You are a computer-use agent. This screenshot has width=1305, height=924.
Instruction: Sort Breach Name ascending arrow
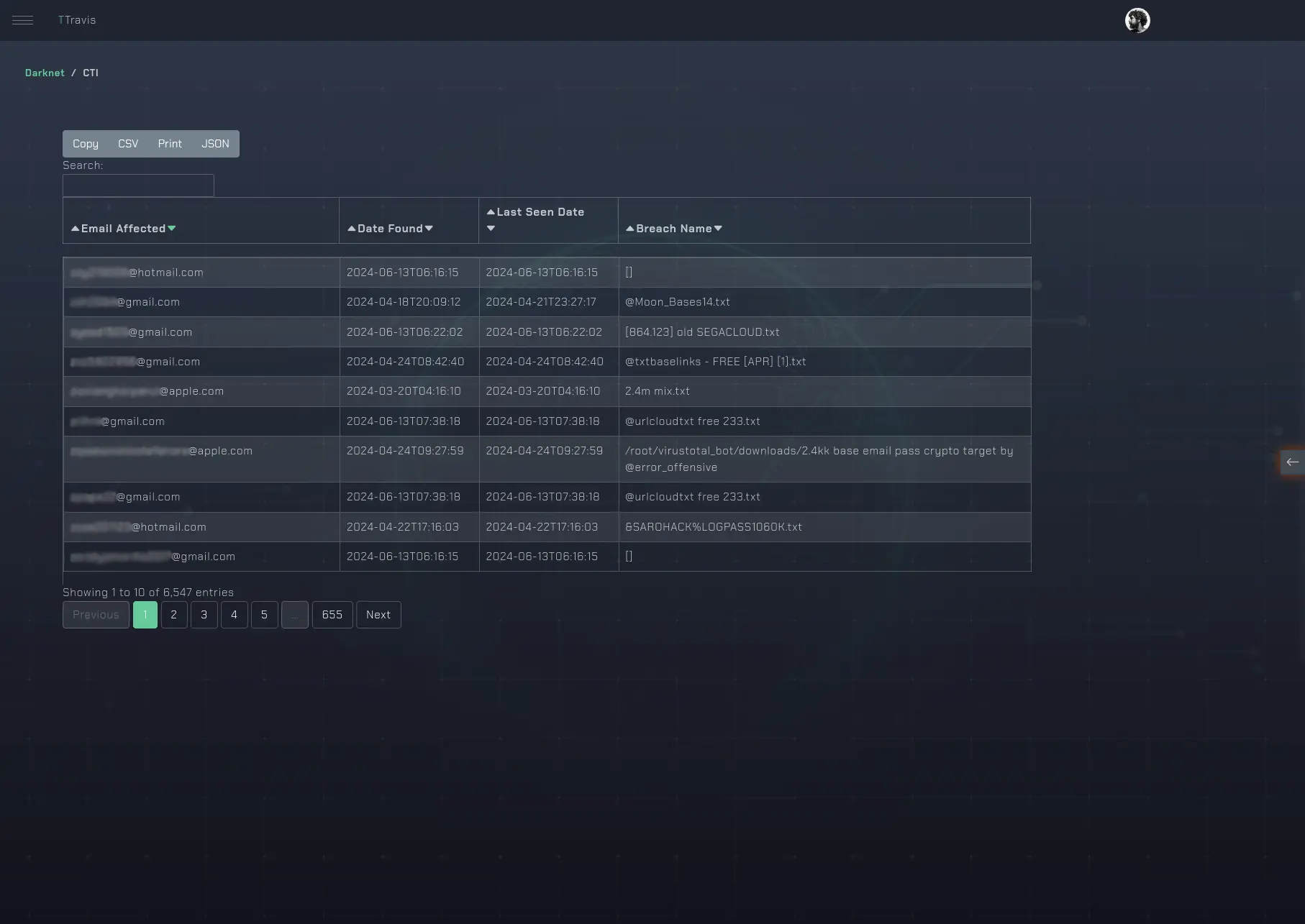tap(630, 229)
